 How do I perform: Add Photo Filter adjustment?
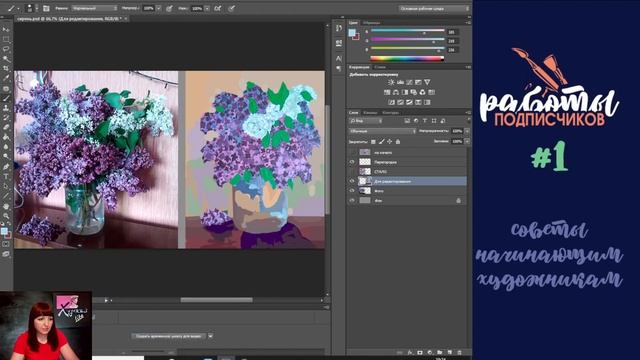pos(413,92)
